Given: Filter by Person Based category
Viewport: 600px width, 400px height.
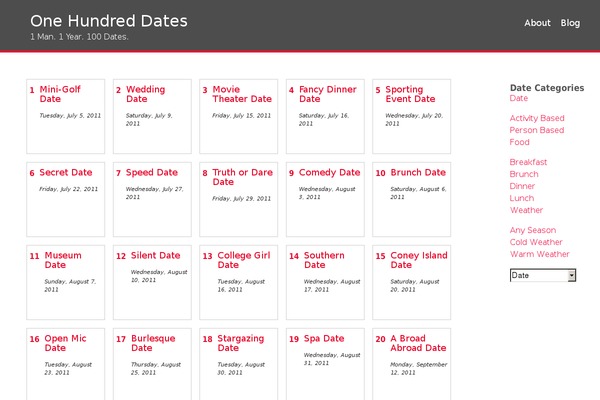Looking at the screenshot, I should [x=537, y=130].
